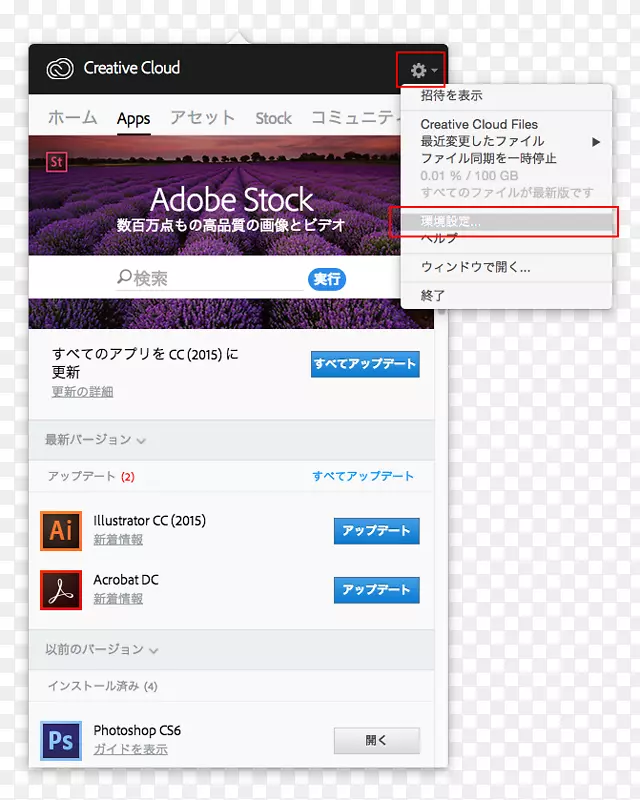Viewport: 640px width, 800px height.
Task: Open 最近変更したファイル submenu arrow
Action: (596, 142)
